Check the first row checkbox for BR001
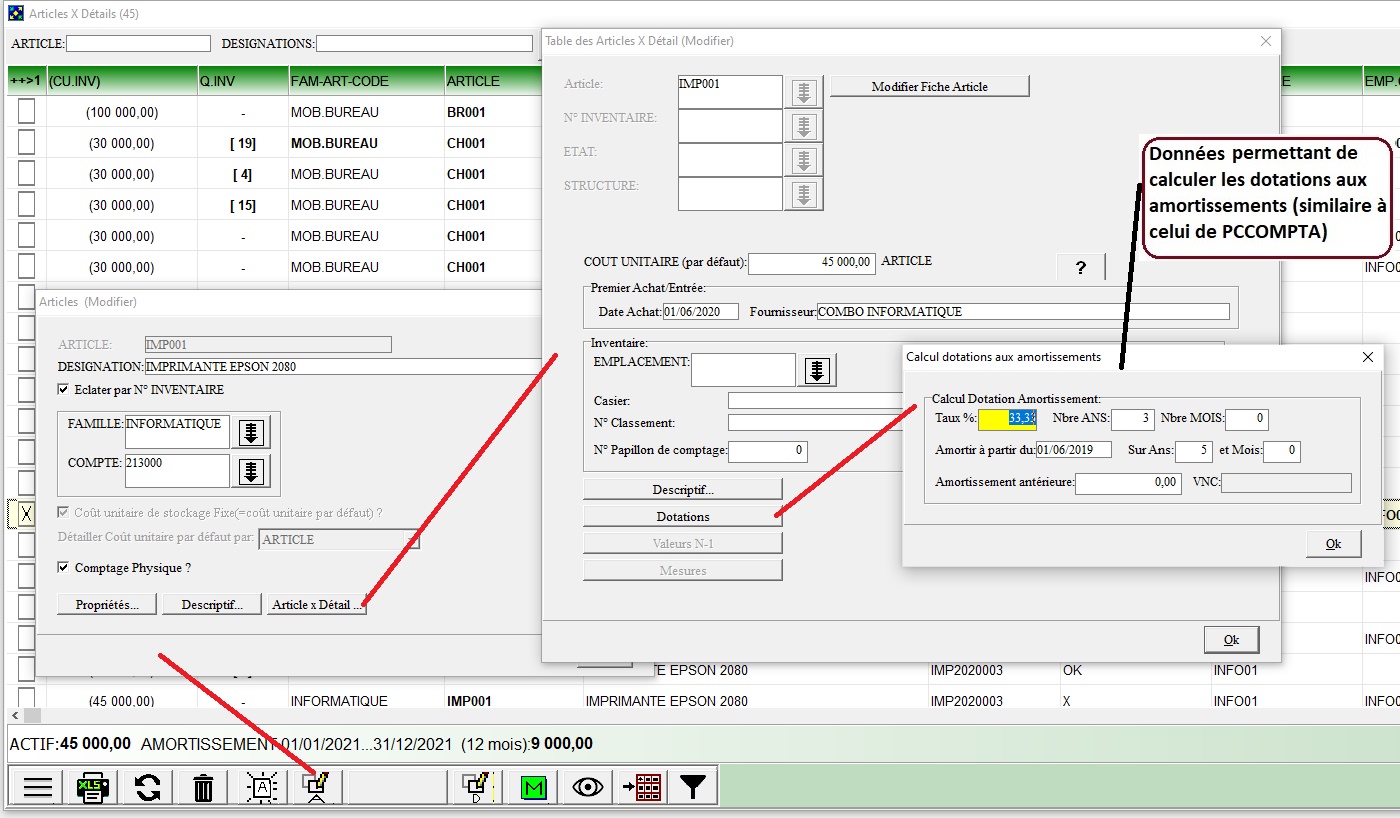 [x=26, y=112]
